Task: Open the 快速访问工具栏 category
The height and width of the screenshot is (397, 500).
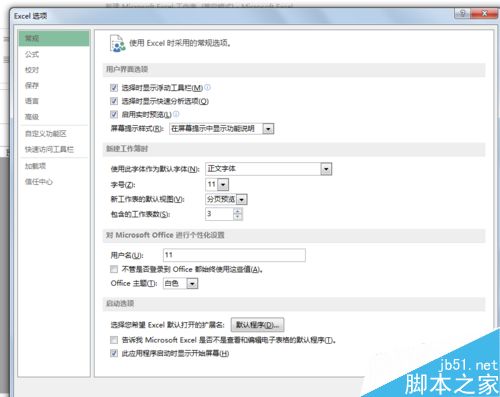Action: [54, 149]
